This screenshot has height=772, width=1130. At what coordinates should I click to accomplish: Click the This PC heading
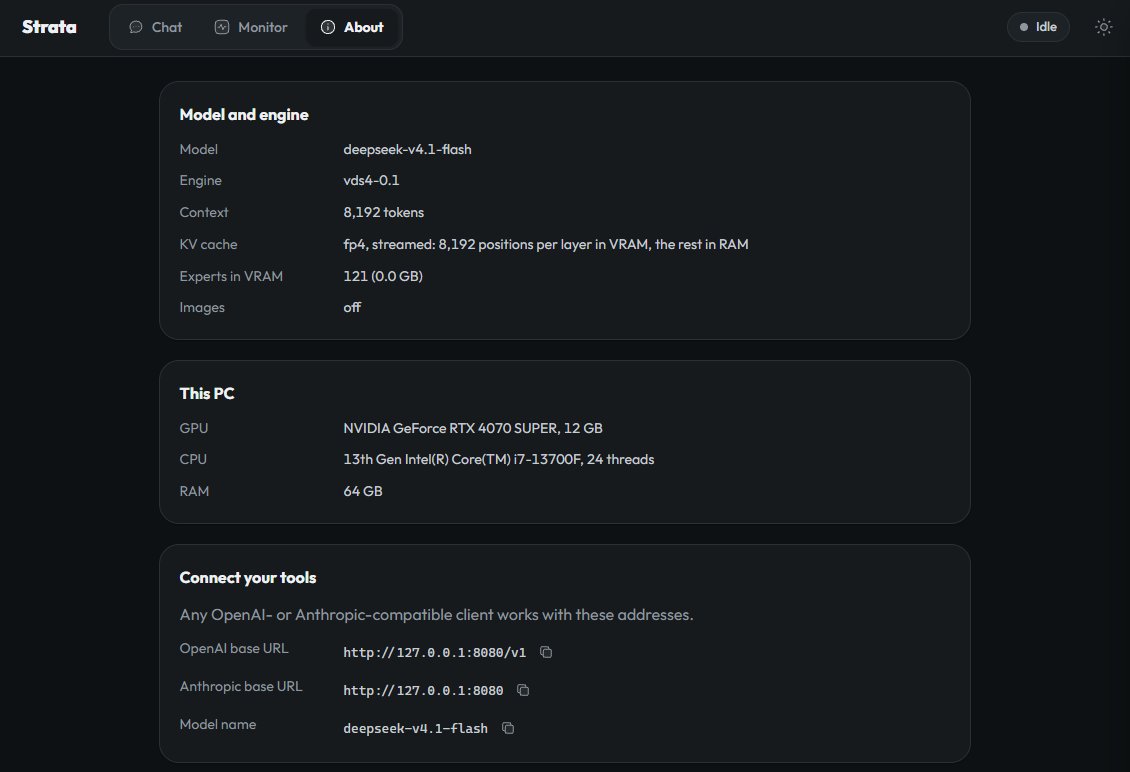[x=207, y=394]
